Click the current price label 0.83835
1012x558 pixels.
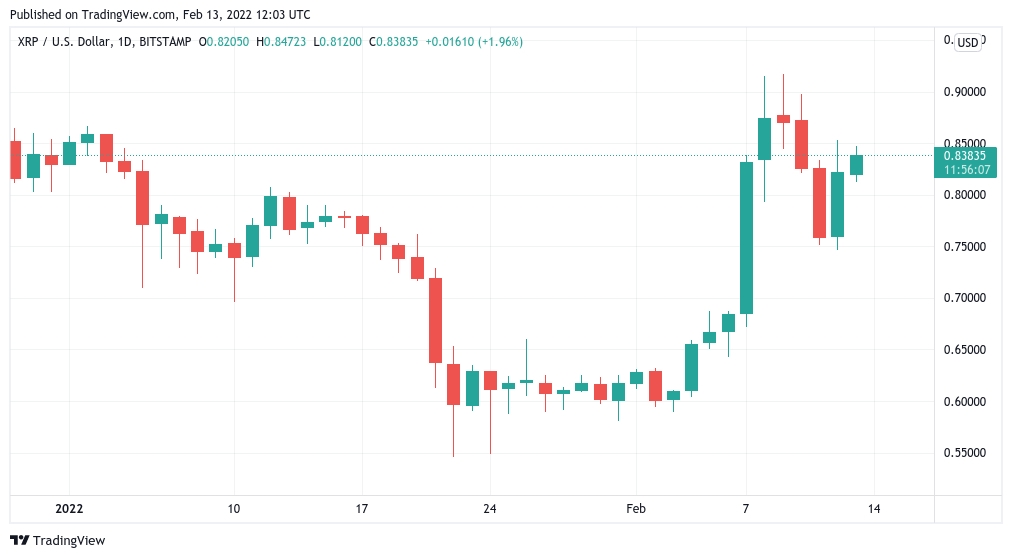(965, 155)
